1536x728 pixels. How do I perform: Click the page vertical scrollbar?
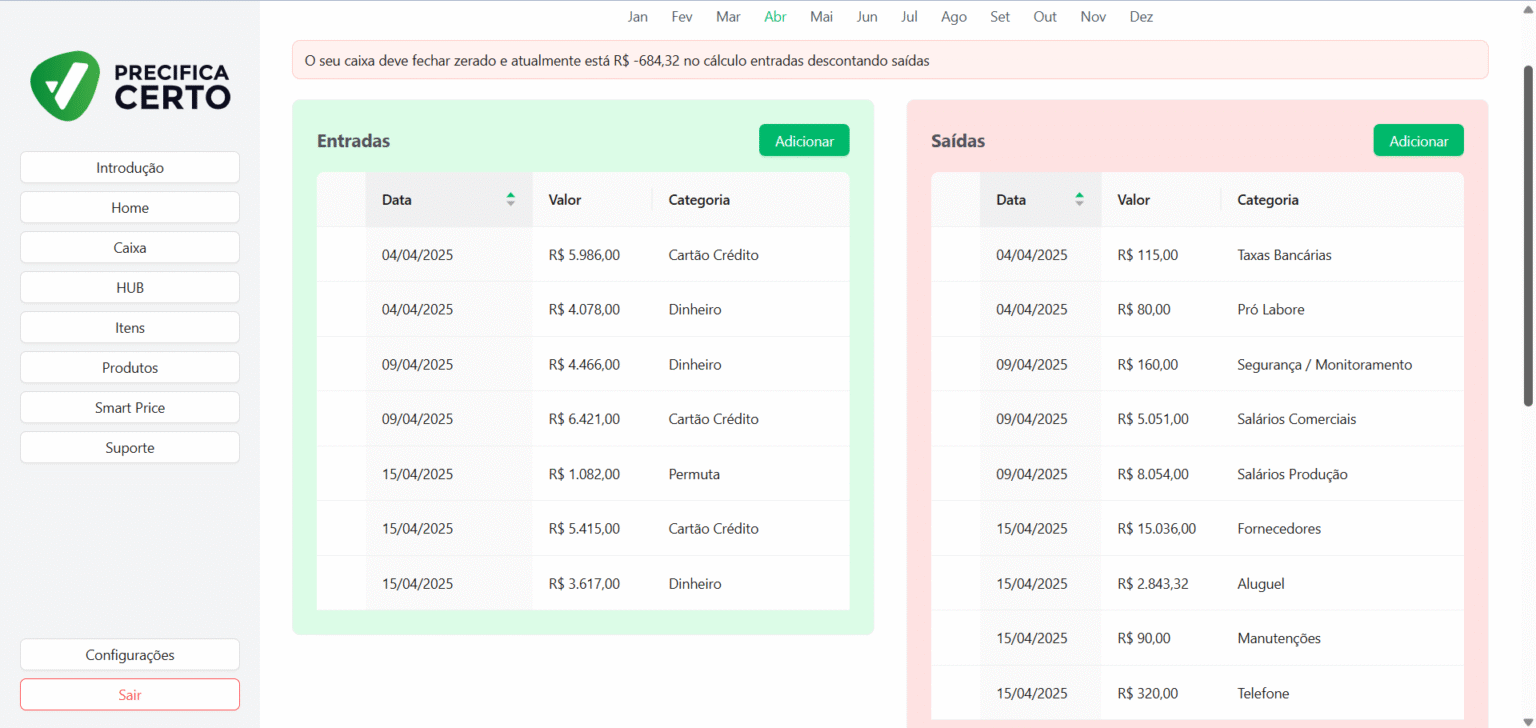(1528, 235)
